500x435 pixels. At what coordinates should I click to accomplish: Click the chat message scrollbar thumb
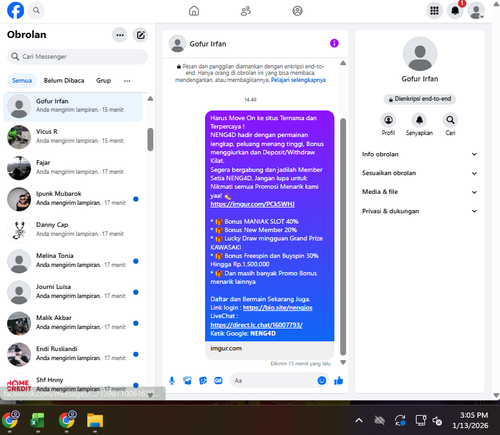[343, 237]
